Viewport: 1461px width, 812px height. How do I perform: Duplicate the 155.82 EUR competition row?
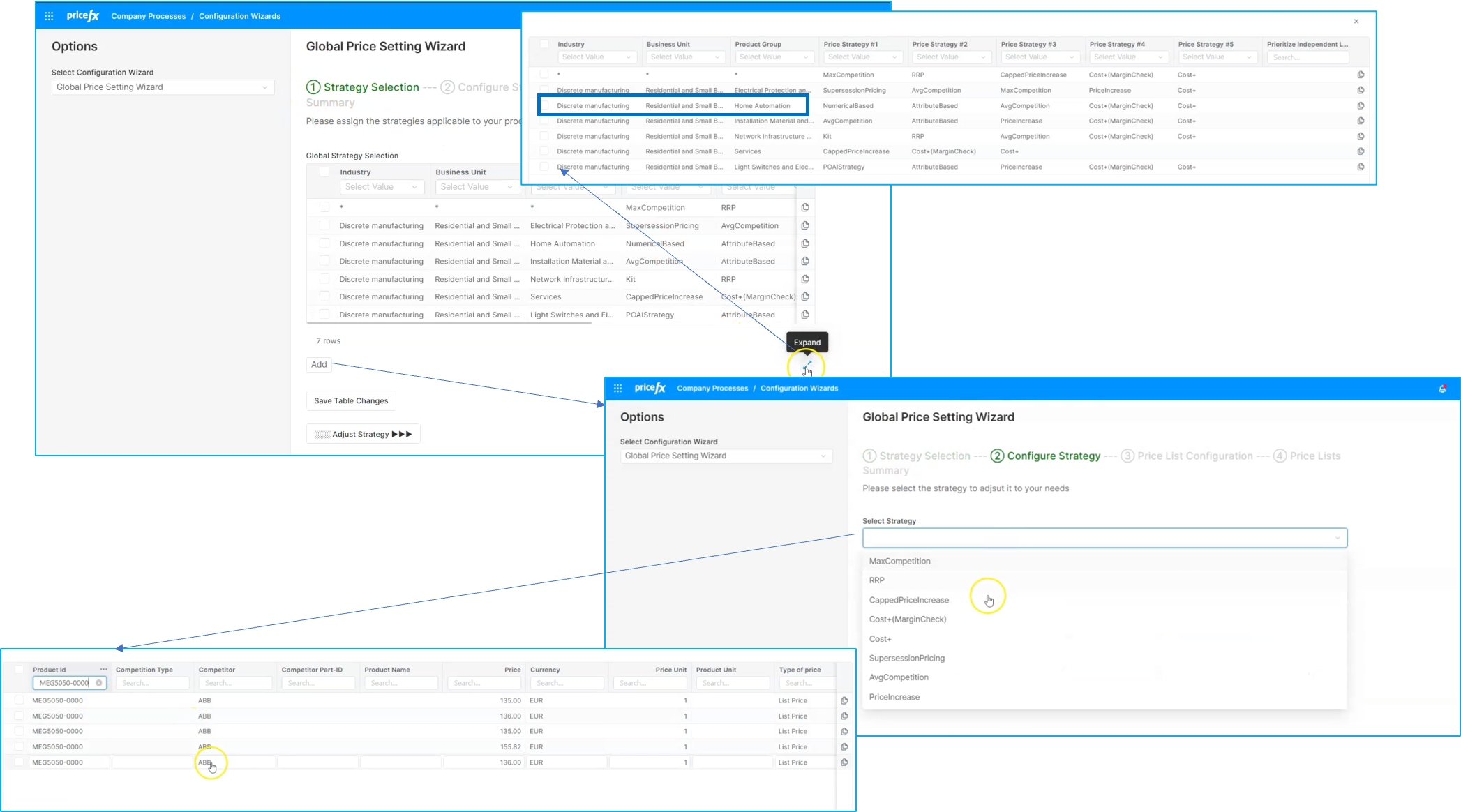[x=844, y=746]
